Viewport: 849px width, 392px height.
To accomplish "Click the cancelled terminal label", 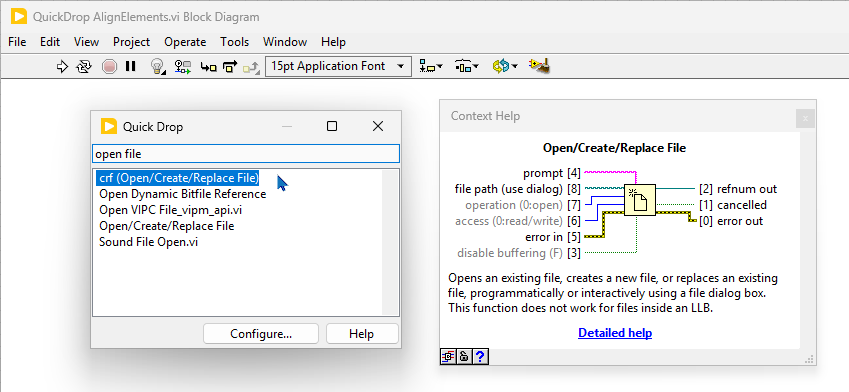I will 733,205.
